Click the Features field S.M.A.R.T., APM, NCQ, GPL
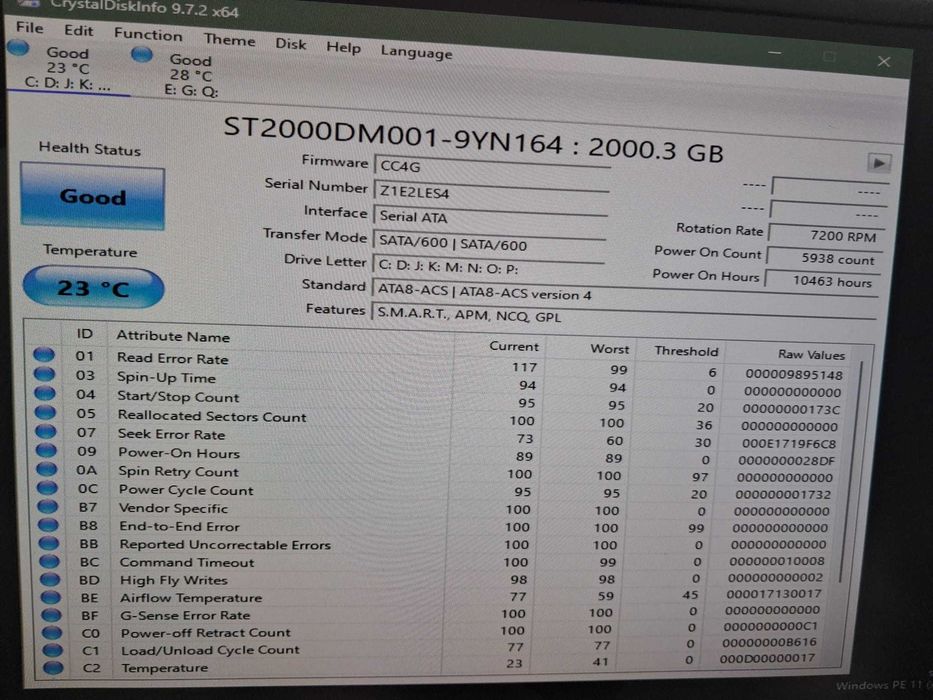This screenshot has width=933, height=700. (622, 317)
